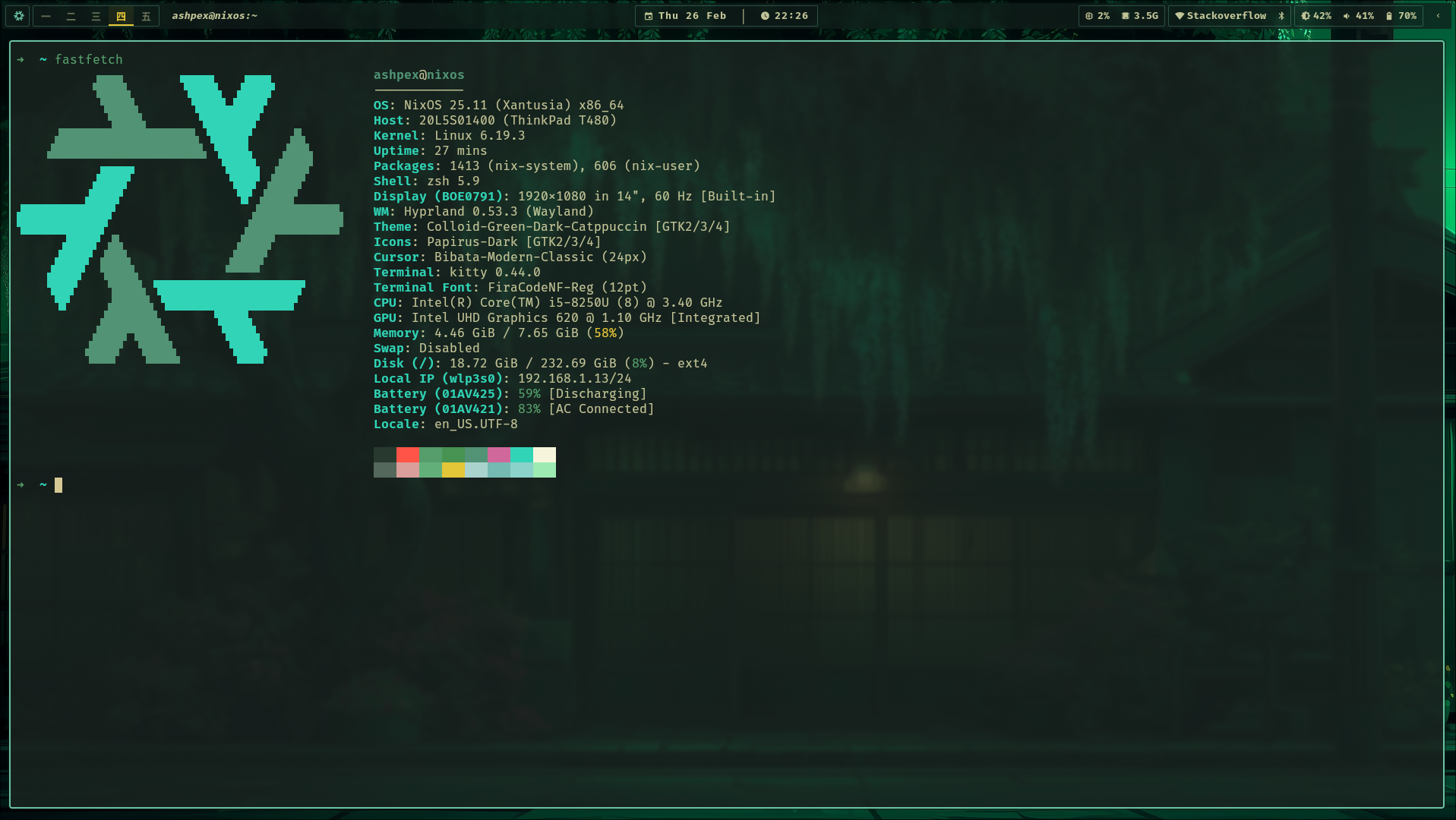
Task: Switch to workspace 五
Action: tap(147, 16)
